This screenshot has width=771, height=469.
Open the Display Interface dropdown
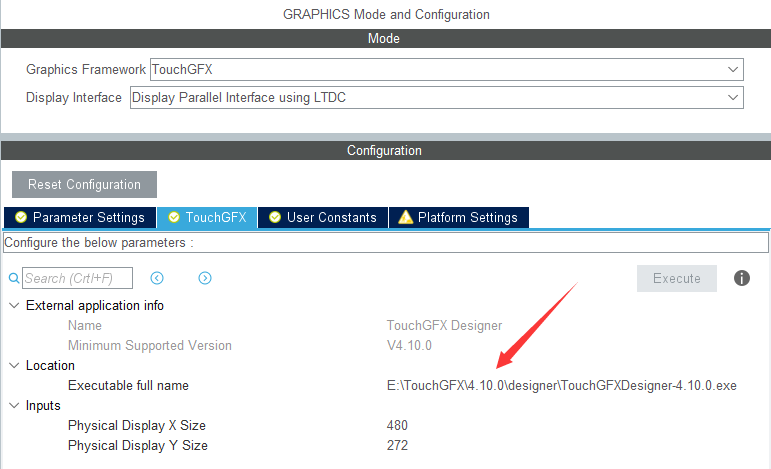[x=437, y=97]
